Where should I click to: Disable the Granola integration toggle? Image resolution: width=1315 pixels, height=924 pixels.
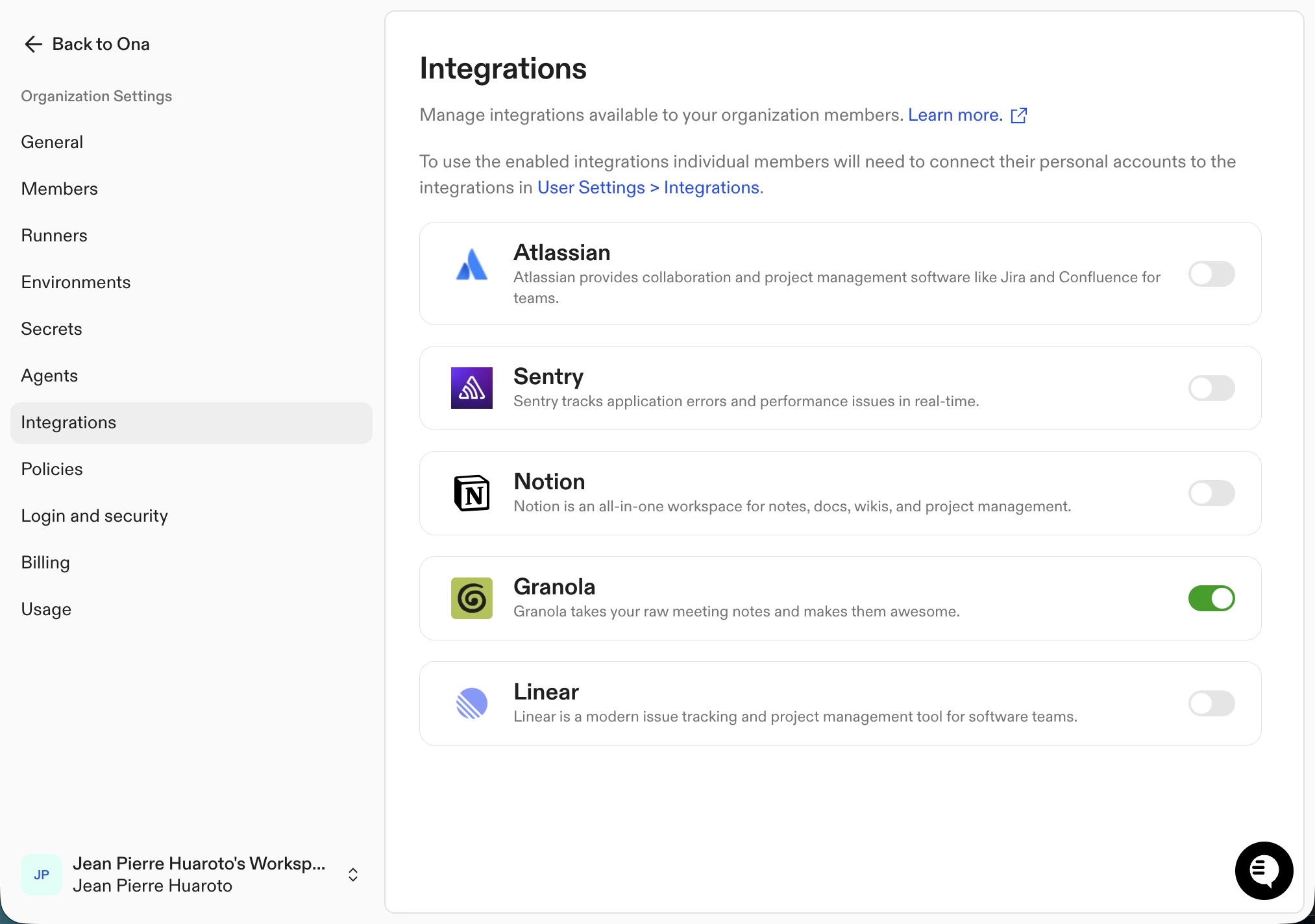pyautogui.click(x=1211, y=598)
